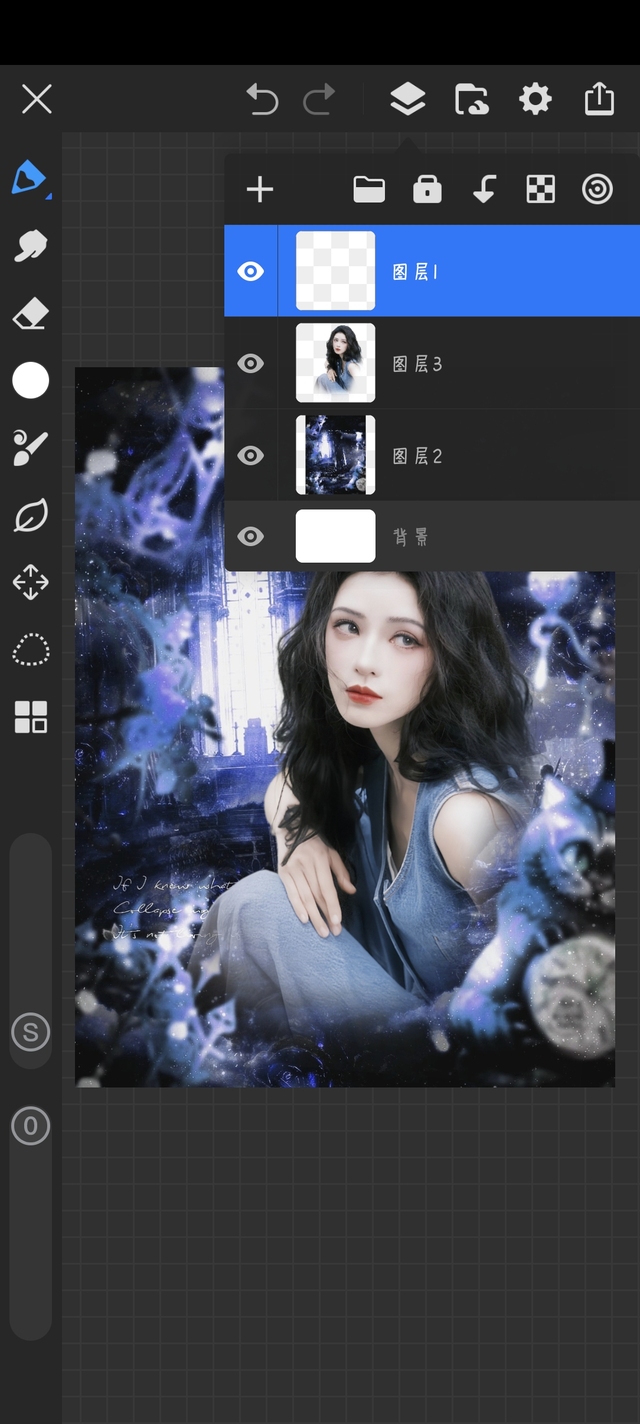Create a layer group folder
This screenshot has width=640, height=1424.
click(369, 189)
